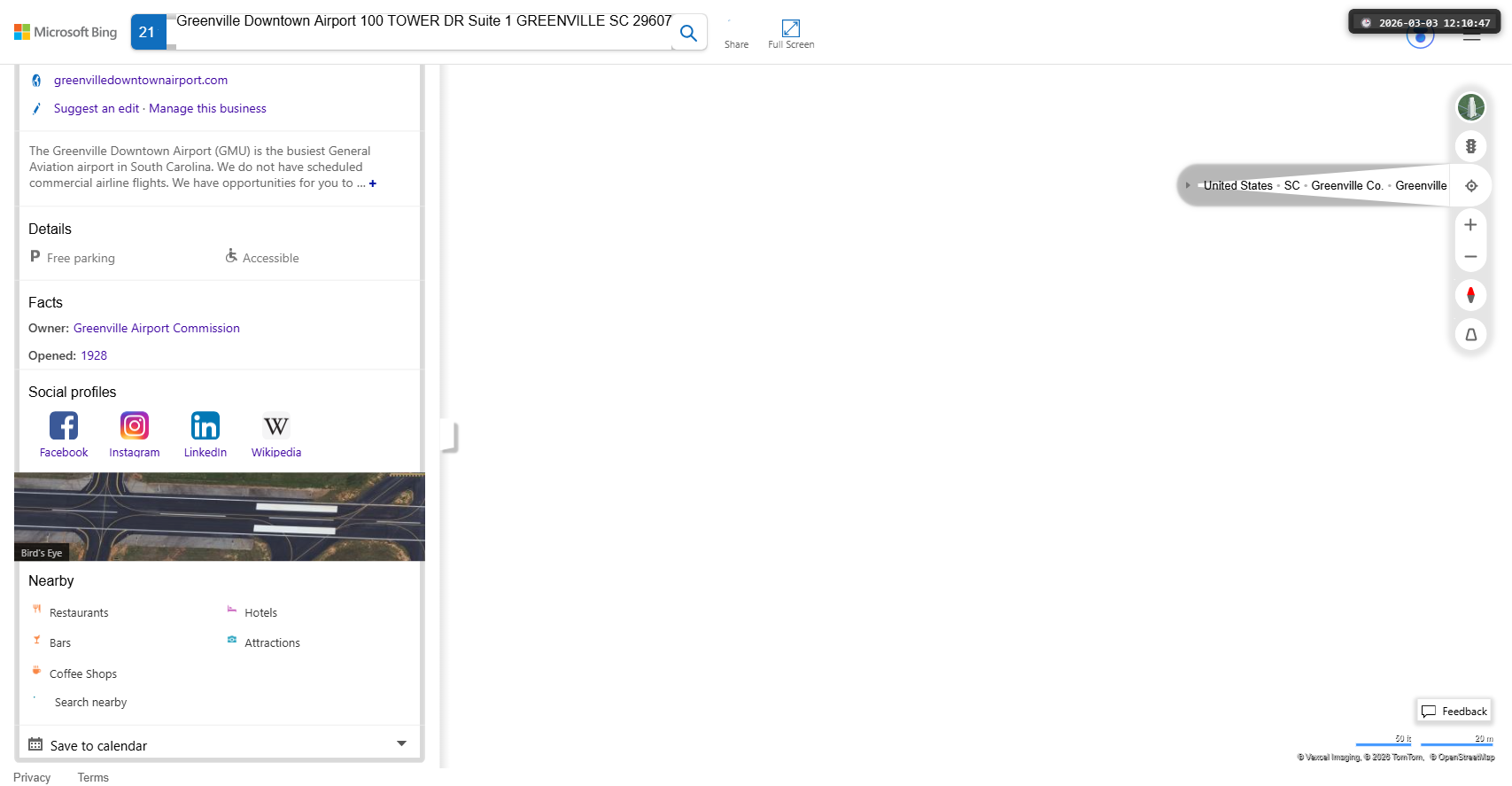Image resolution: width=1512 pixels, height=786 pixels.
Task: Click the OpenStreetMap attribution link
Action: tap(1462, 758)
